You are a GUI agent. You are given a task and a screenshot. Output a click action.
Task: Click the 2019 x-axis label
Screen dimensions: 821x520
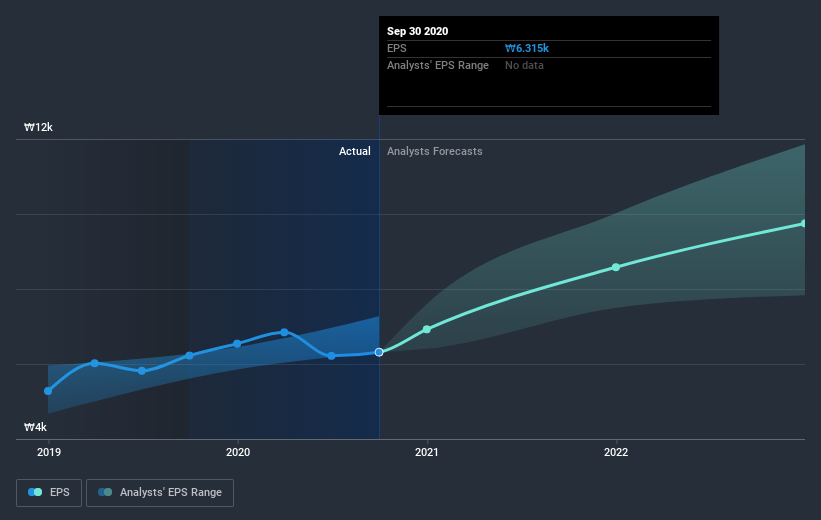tap(48, 452)
